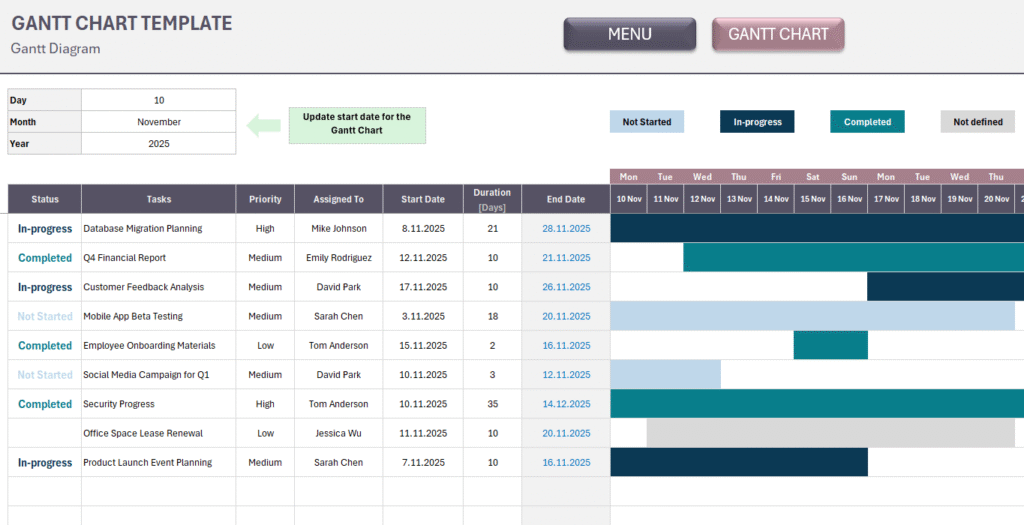Click the 13 Nov date header
The height and width of the screenshot is (525, 1024).
[x=739, y=199]
